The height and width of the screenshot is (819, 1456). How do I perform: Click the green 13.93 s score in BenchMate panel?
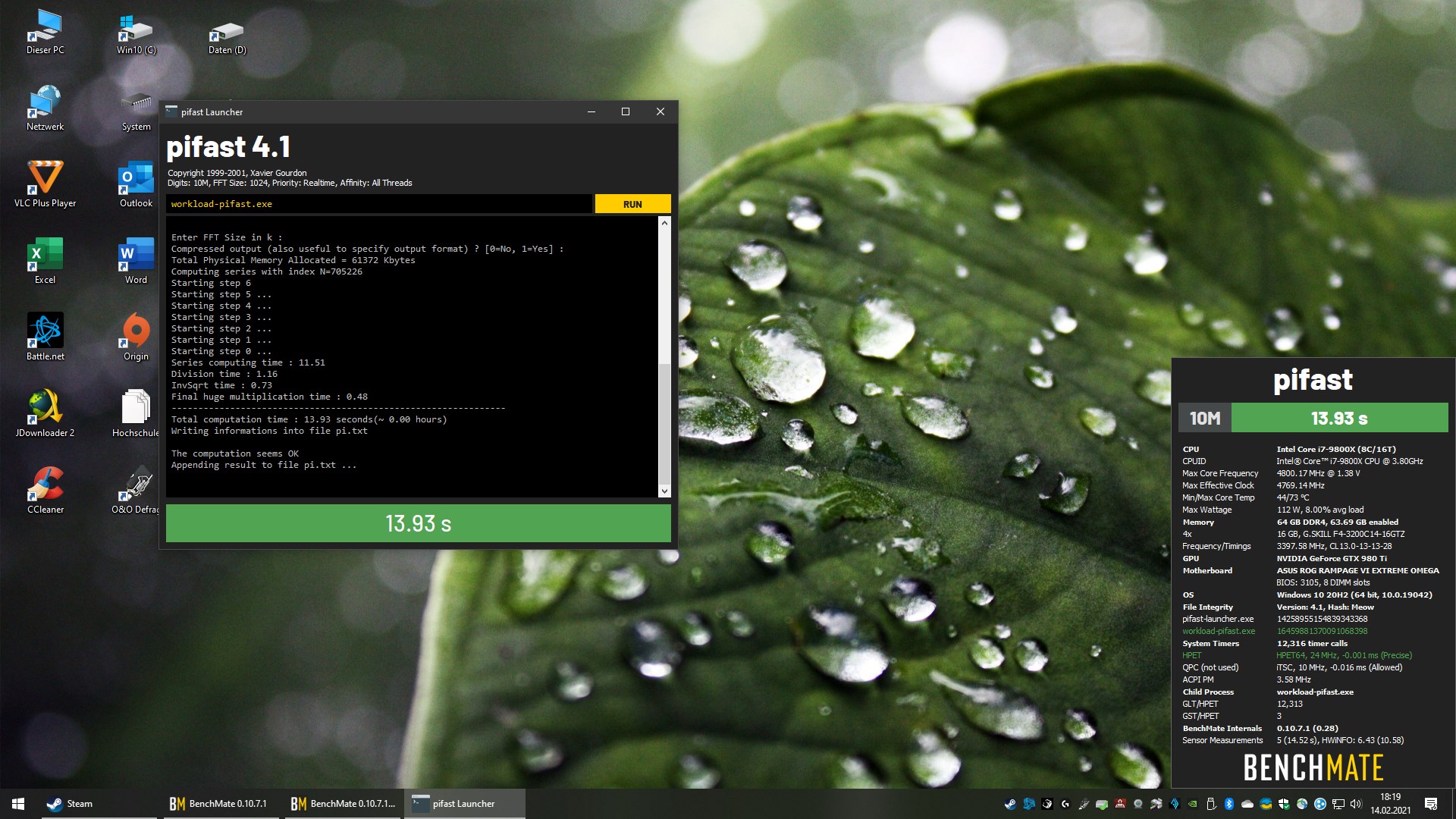coord(1339,418)
